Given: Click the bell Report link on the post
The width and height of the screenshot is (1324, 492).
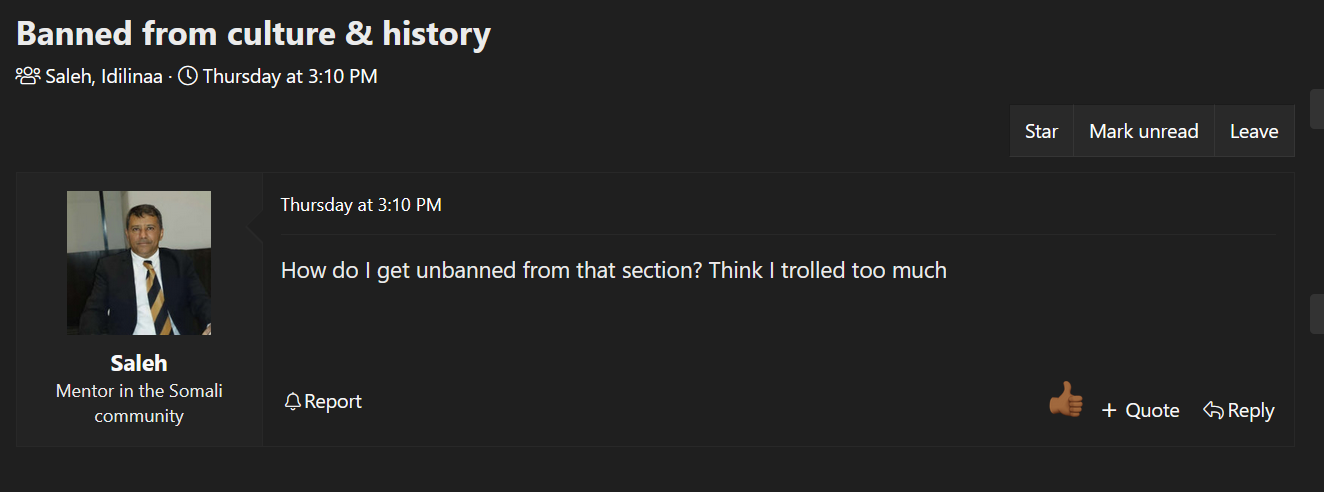Looking at the screenshot, I should [x=323, y=401].
